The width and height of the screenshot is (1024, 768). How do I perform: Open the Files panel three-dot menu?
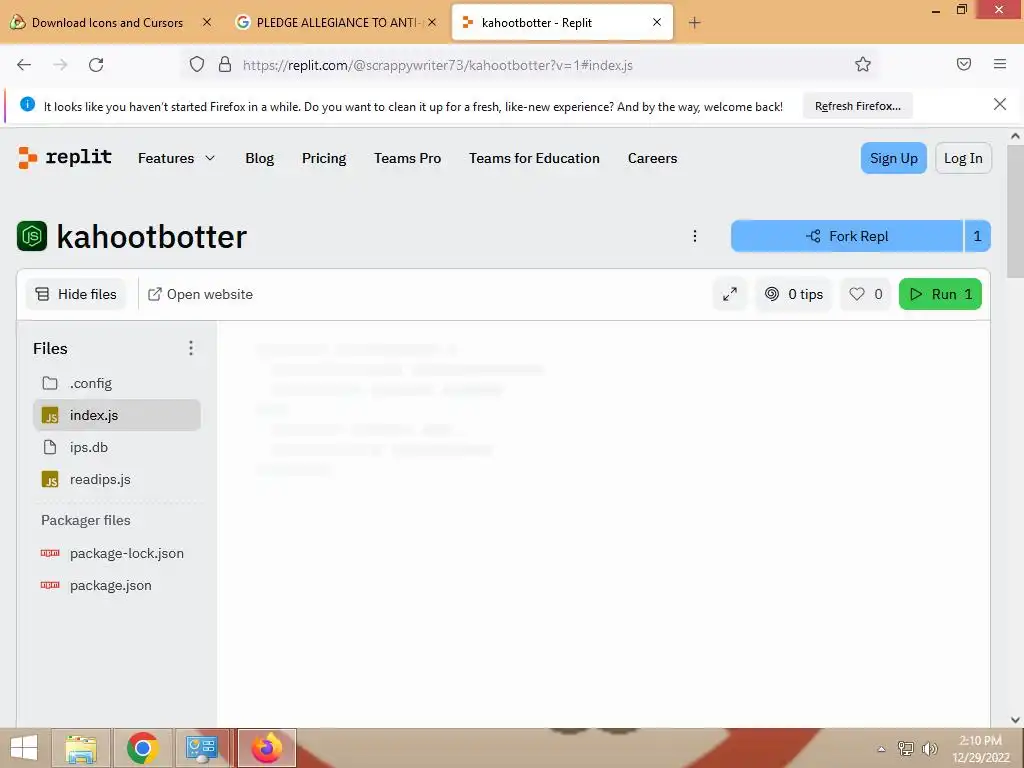pyautogui.click(x=191, y=348)
